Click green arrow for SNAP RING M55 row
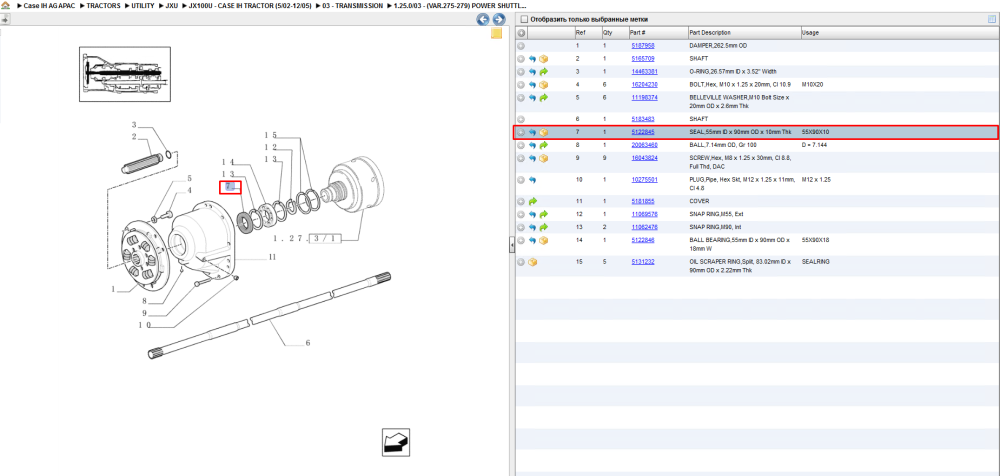The width and height of the screenshot is (1000, 476). pos(543,214)
